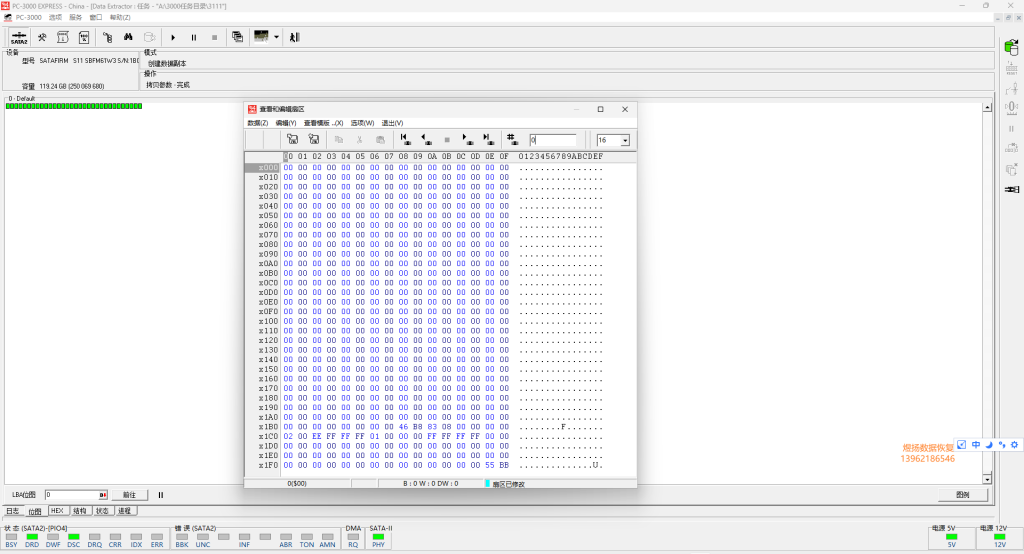Click the go-to sector number icon

pyautogui.click(x=513, y=140)
